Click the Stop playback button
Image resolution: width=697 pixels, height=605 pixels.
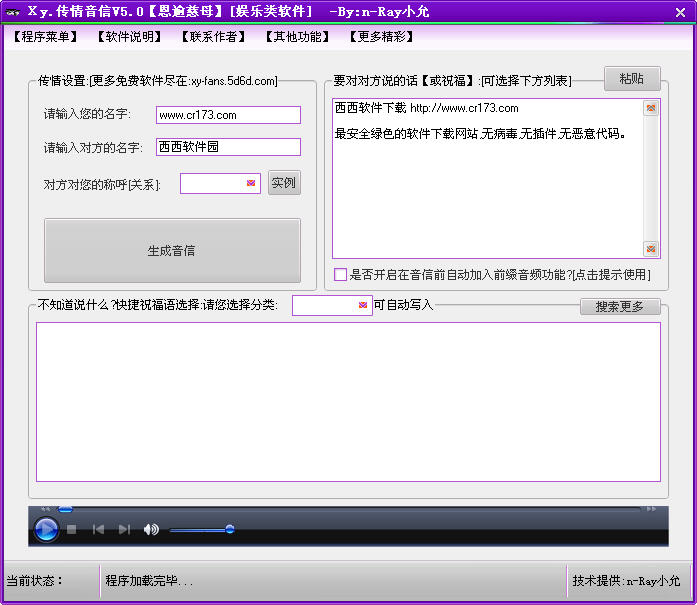(72, 529)
